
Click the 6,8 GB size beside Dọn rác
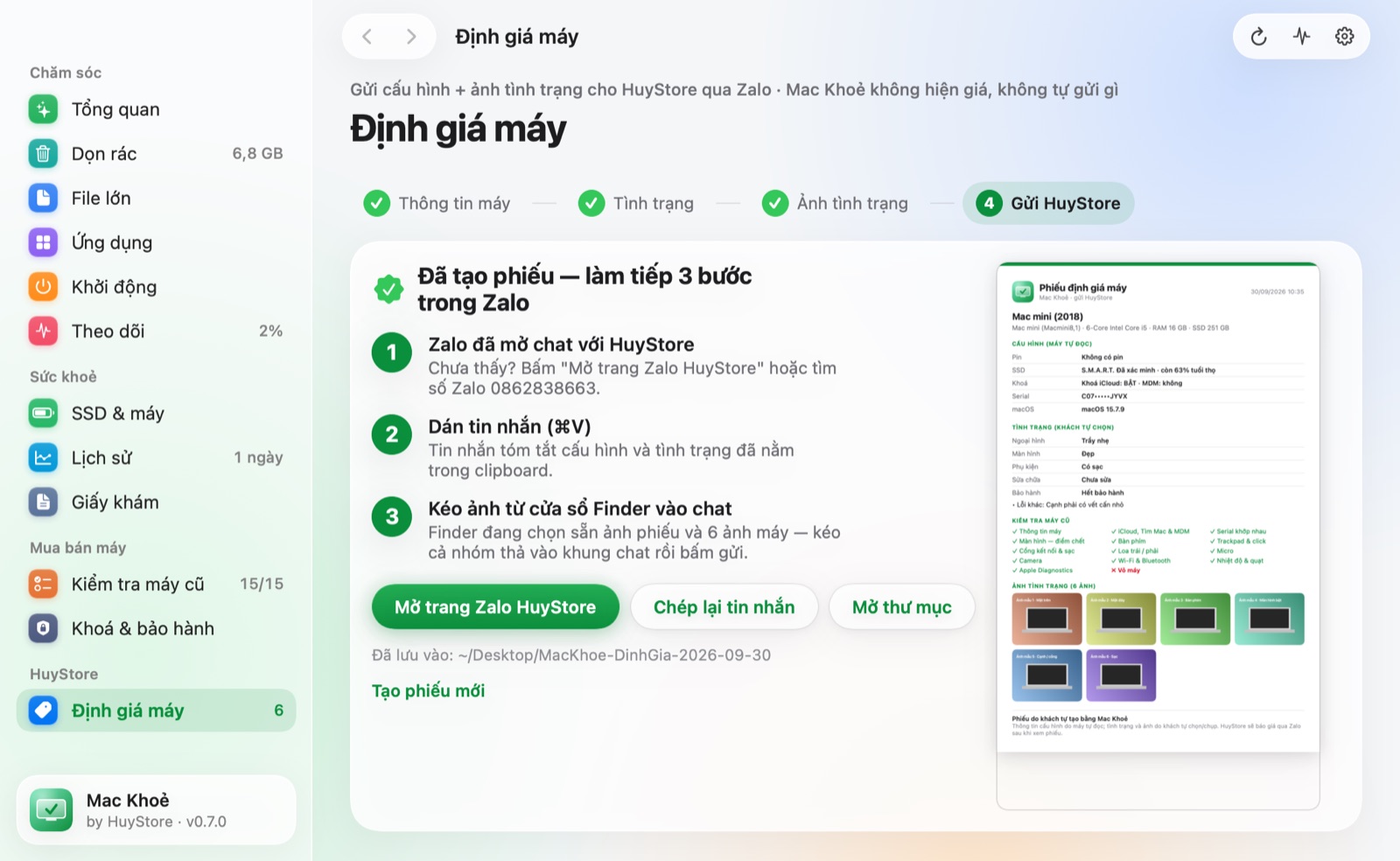[257, 154]
